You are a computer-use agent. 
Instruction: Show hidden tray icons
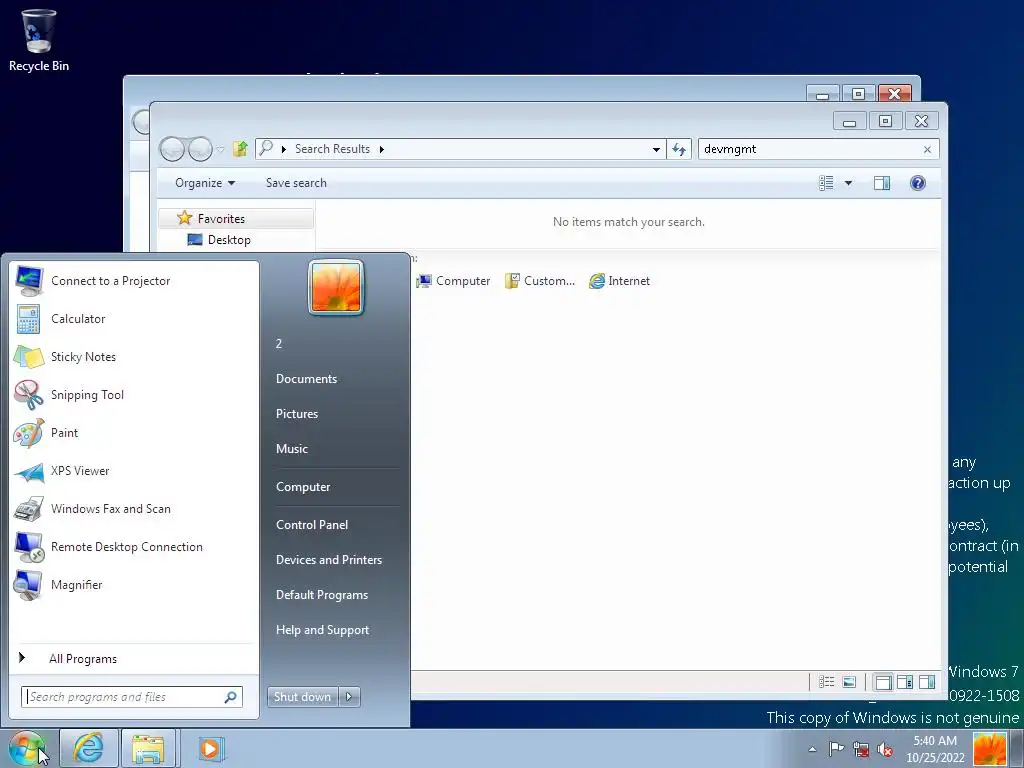click(812, 749)
